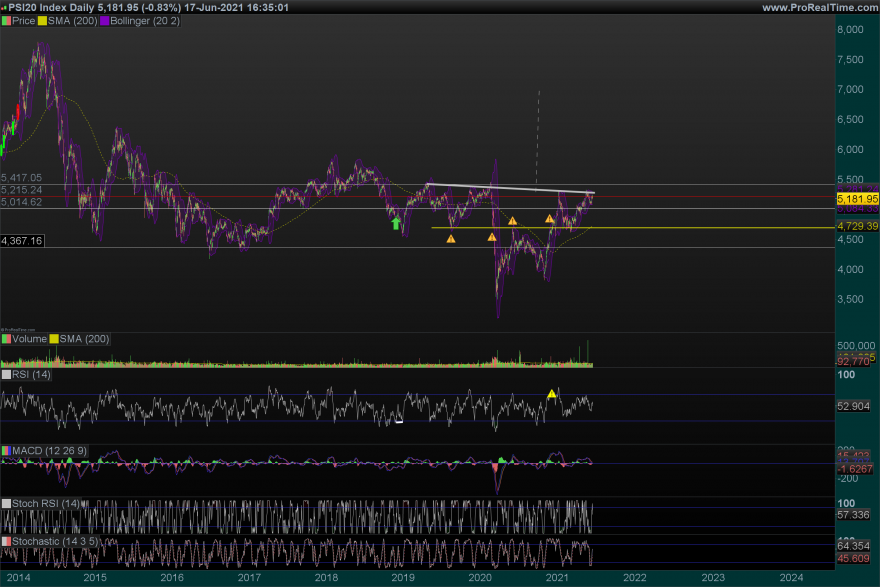Click the 52.904 RSI value tag
Screen dimensions: 880x587
(855, 407)
